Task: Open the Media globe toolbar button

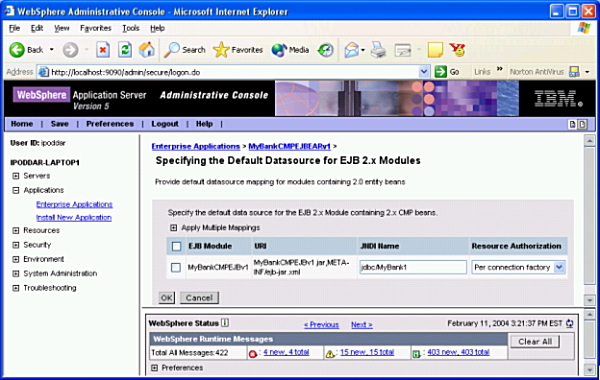Action: click(x=290, y=50)
